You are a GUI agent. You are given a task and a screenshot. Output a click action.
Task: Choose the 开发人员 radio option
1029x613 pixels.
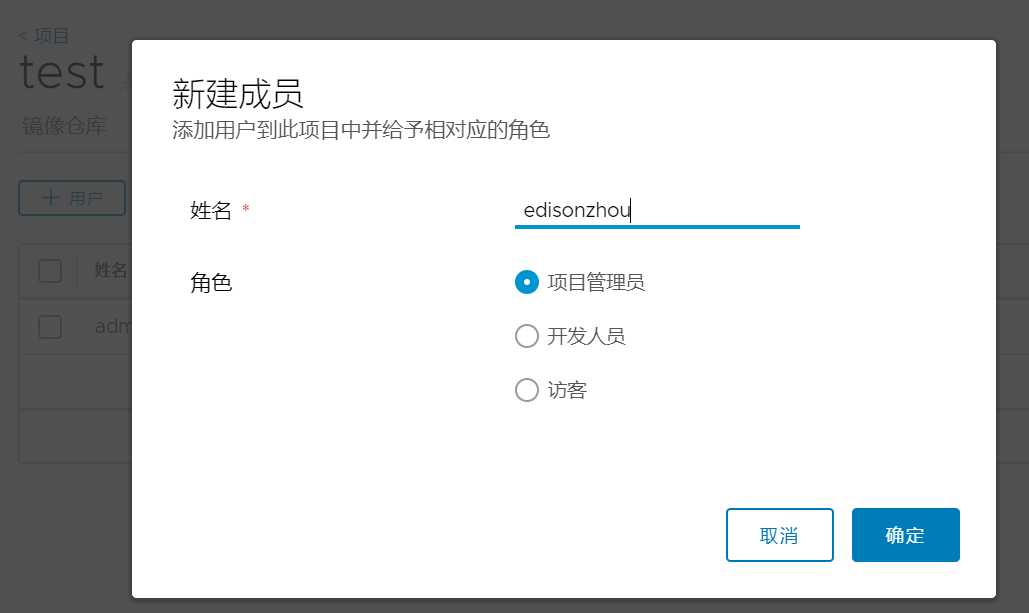527,336
